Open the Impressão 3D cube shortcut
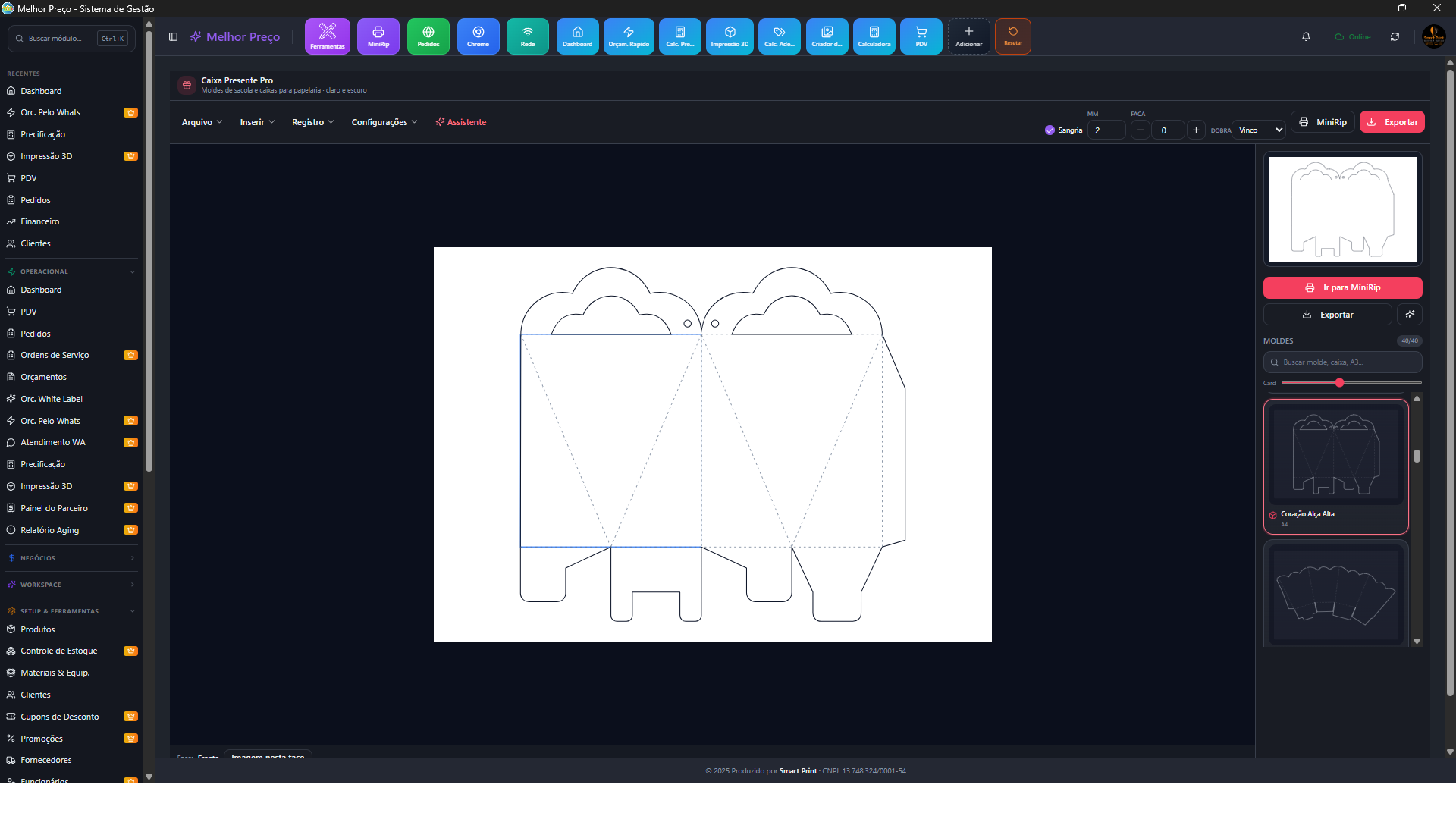1456x819 pixels. click(730, 36)
